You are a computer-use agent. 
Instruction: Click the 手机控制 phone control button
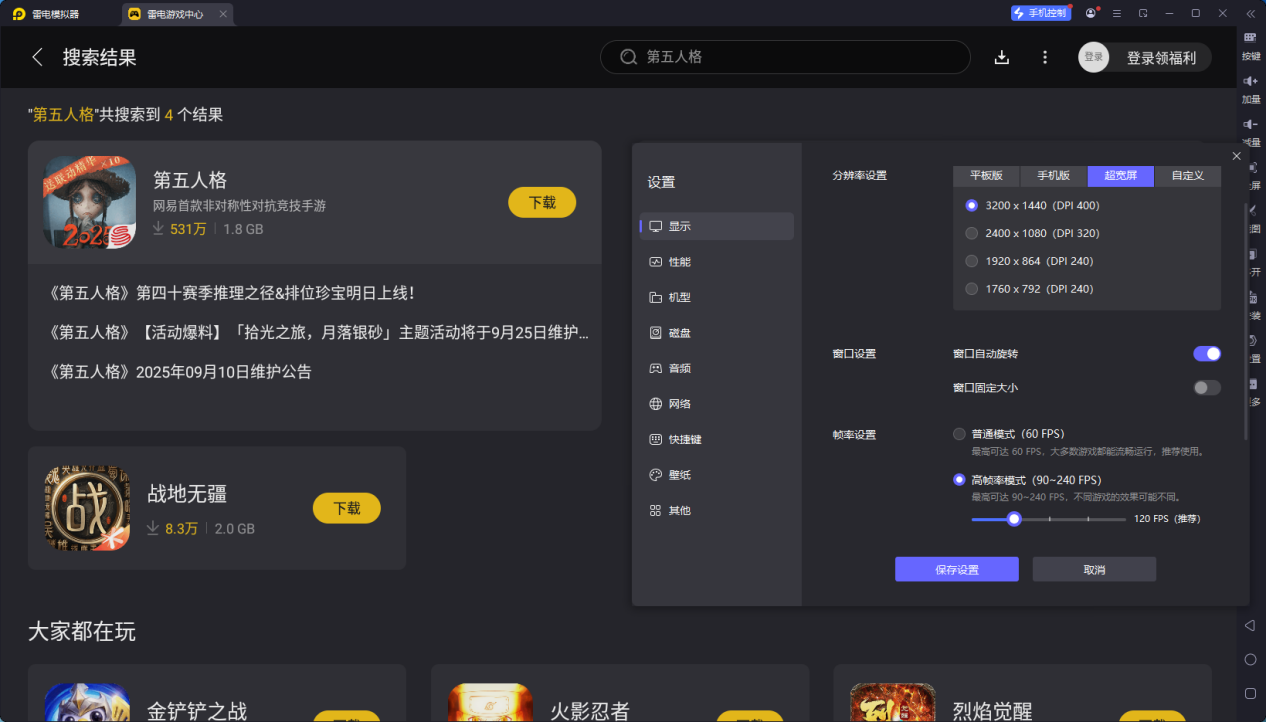1040,12
